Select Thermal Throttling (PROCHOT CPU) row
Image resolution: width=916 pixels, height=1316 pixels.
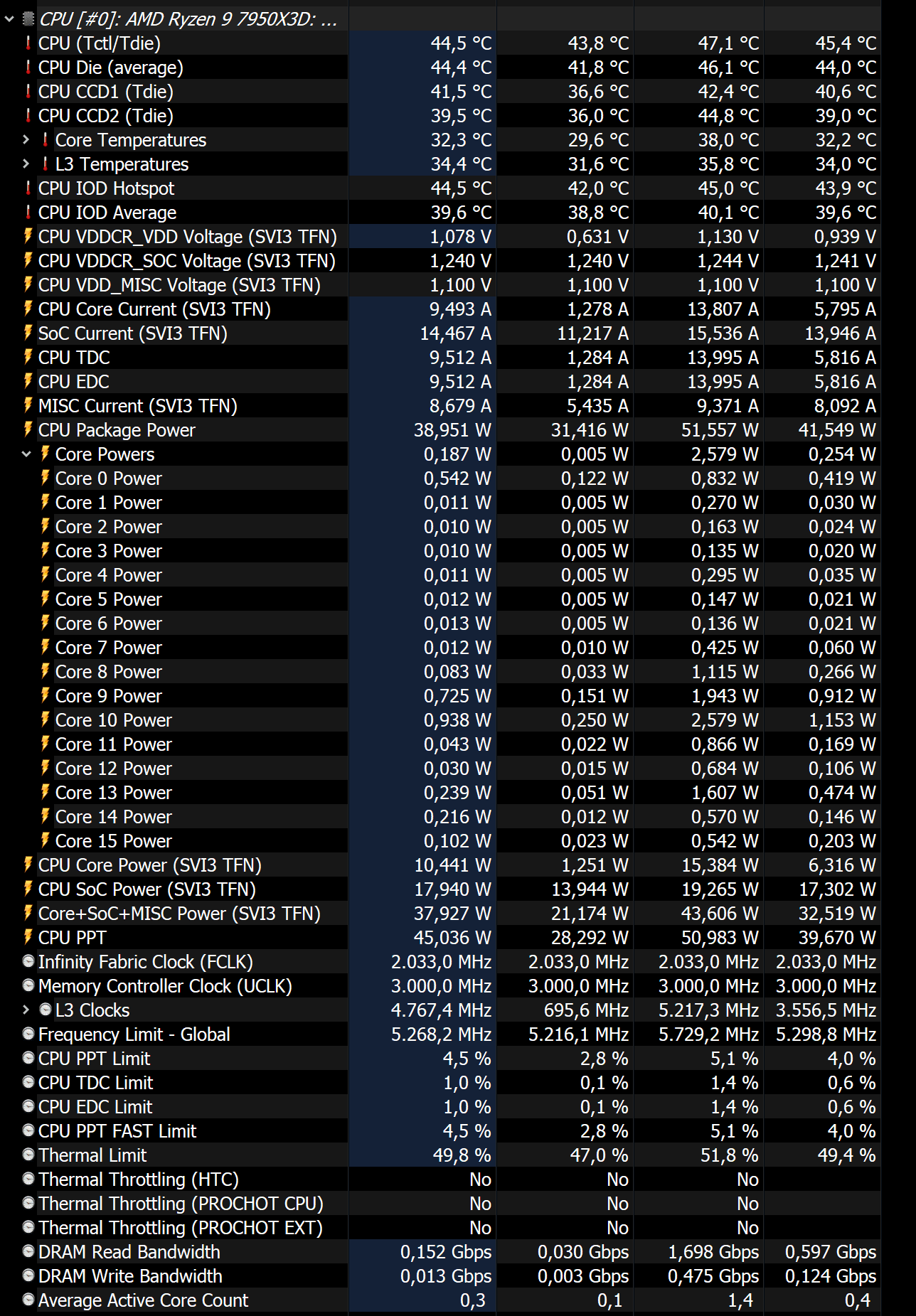click(440, 1204)
